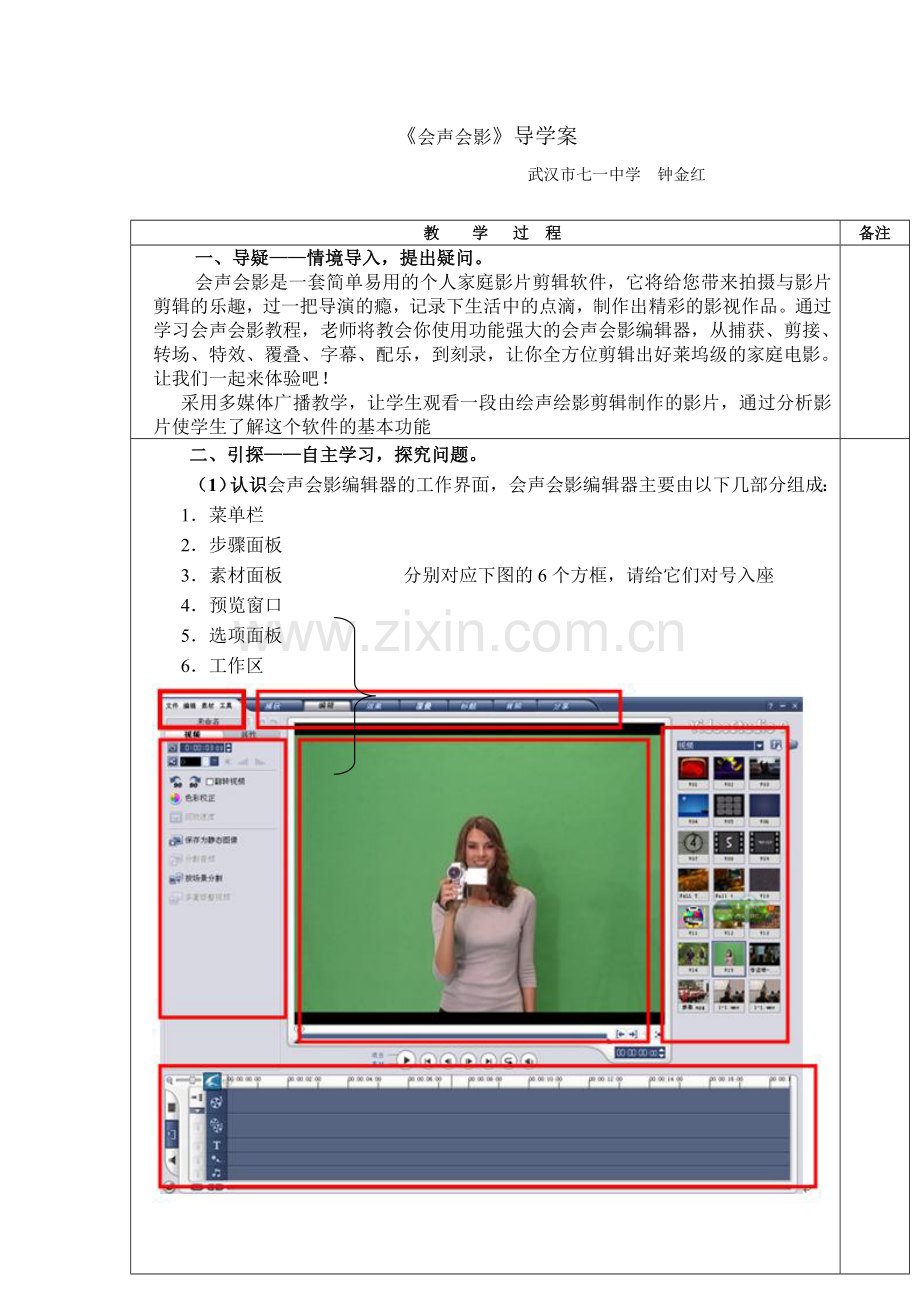Viewport: 920px width, 1302px height.
Task: Rotate video 90 degrees counterclockwise
Action: pyautogui.click(x=176, y=781)
